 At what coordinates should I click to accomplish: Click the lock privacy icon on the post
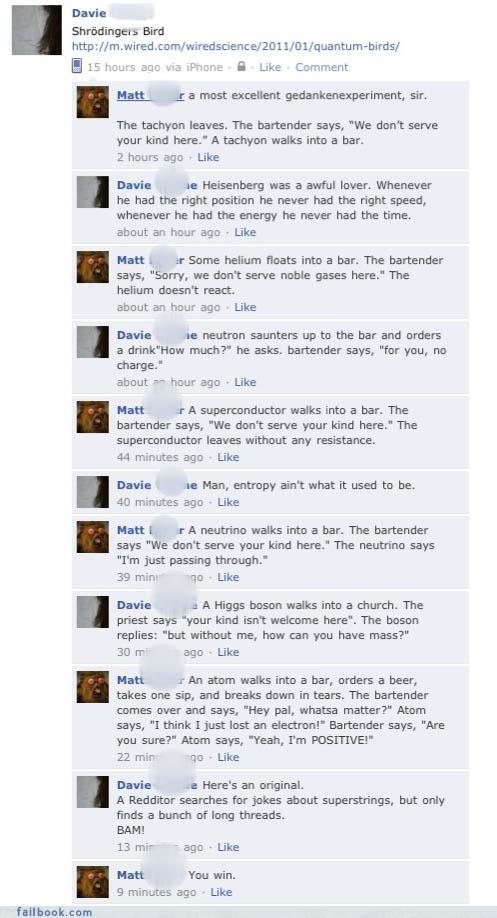coord(241,67)
